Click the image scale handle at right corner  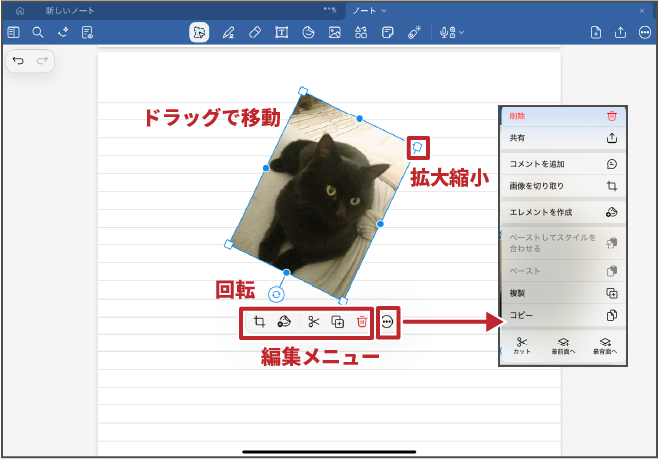pos(418,148)
